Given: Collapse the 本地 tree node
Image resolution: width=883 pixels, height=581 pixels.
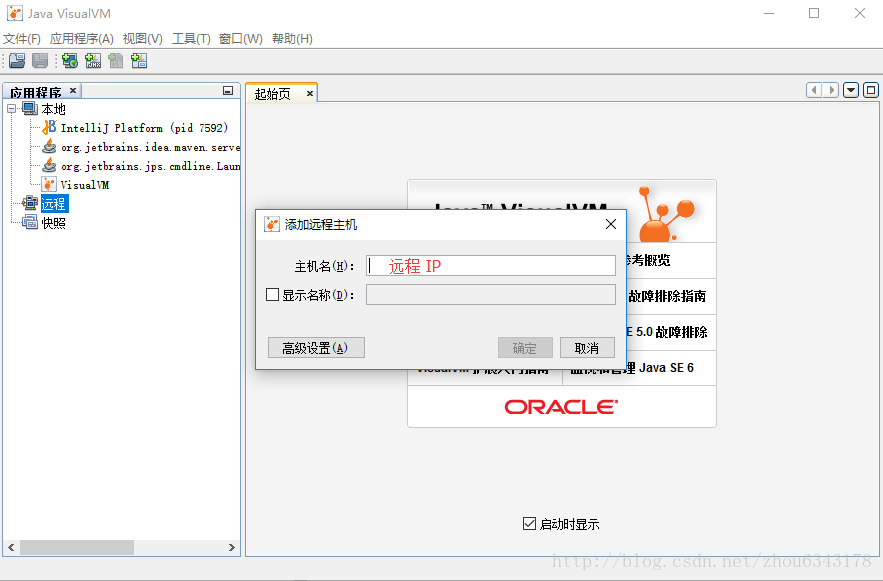Looking at the screenshot, I should pyautogui.click(x=12, y=108).
